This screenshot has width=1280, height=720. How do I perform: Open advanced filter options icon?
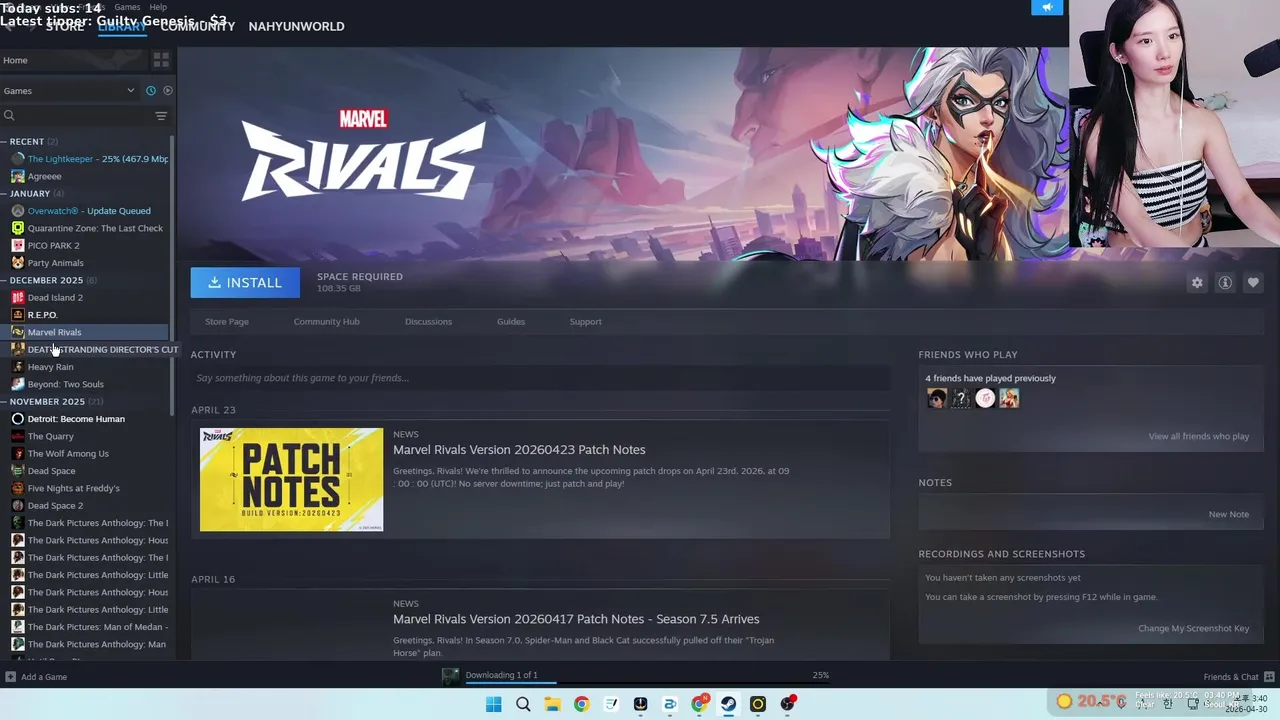click(161, 116)
